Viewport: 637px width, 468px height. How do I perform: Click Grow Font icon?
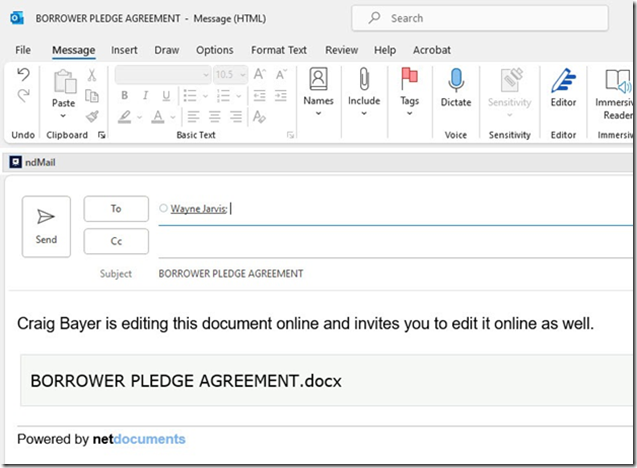tap(260, 74)
